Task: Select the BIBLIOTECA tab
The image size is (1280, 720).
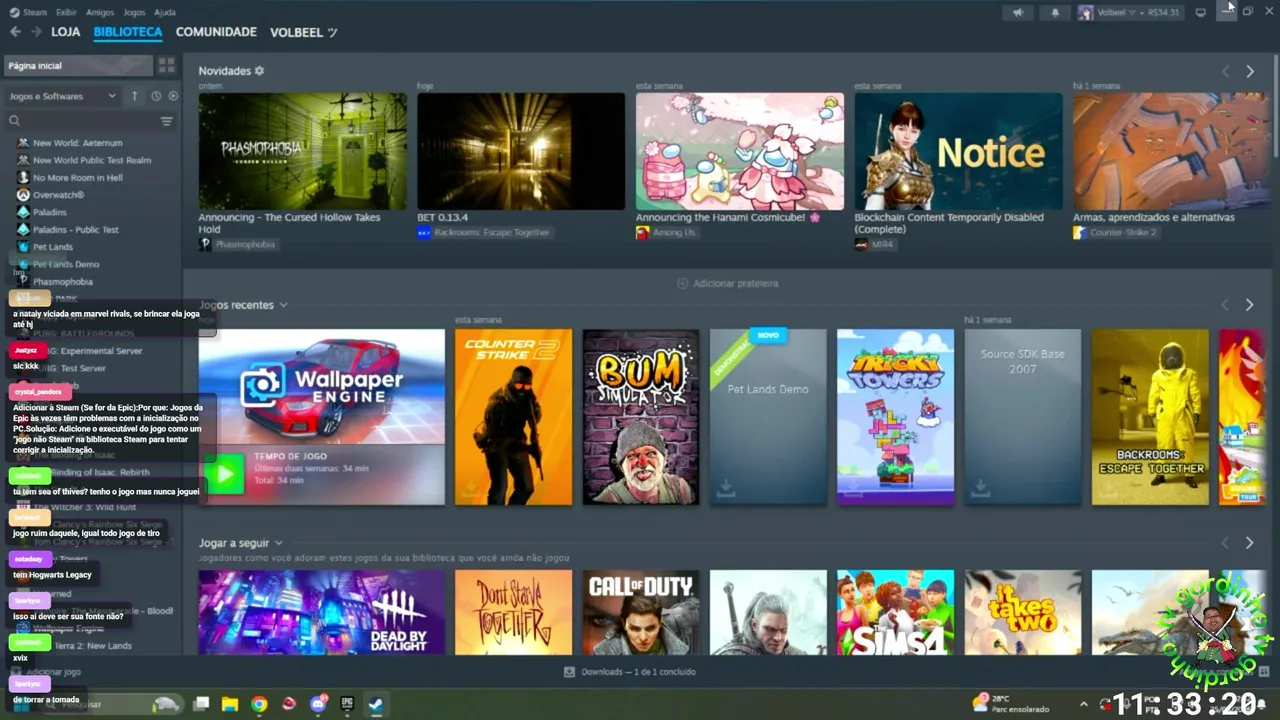Action: tap(128, 32)
